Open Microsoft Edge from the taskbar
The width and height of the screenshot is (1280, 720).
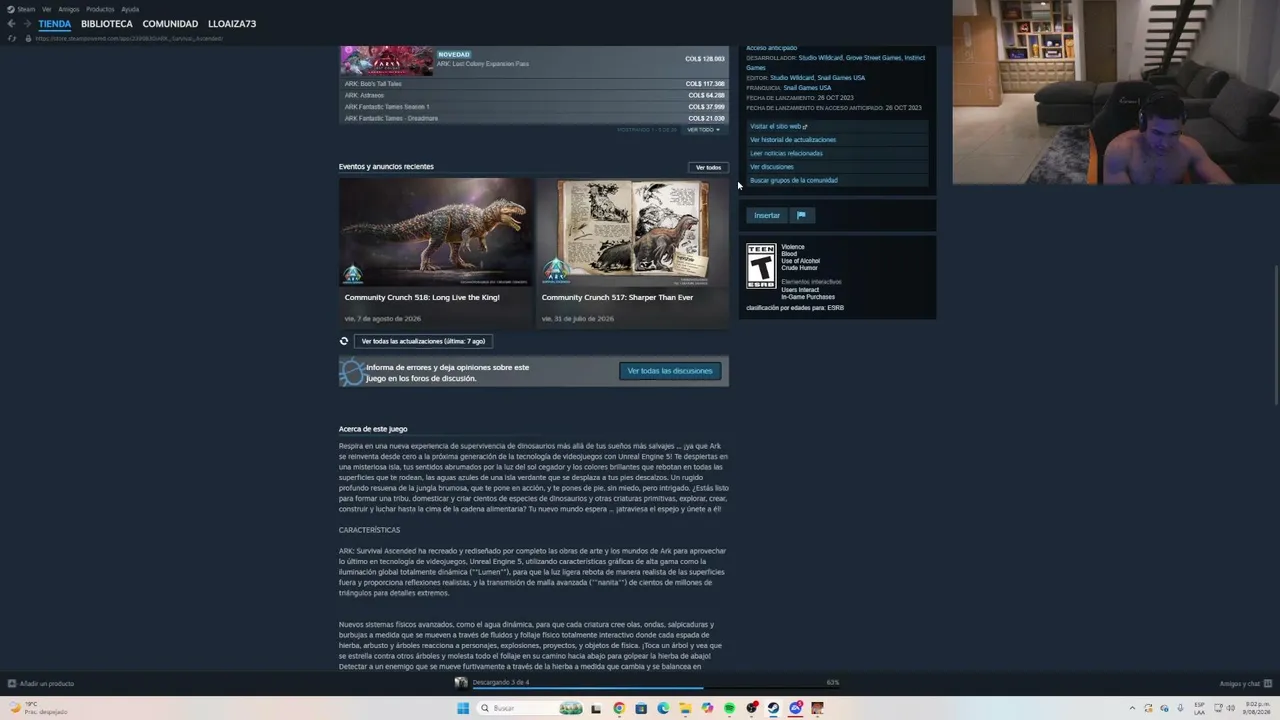click(x=663, y=708)
